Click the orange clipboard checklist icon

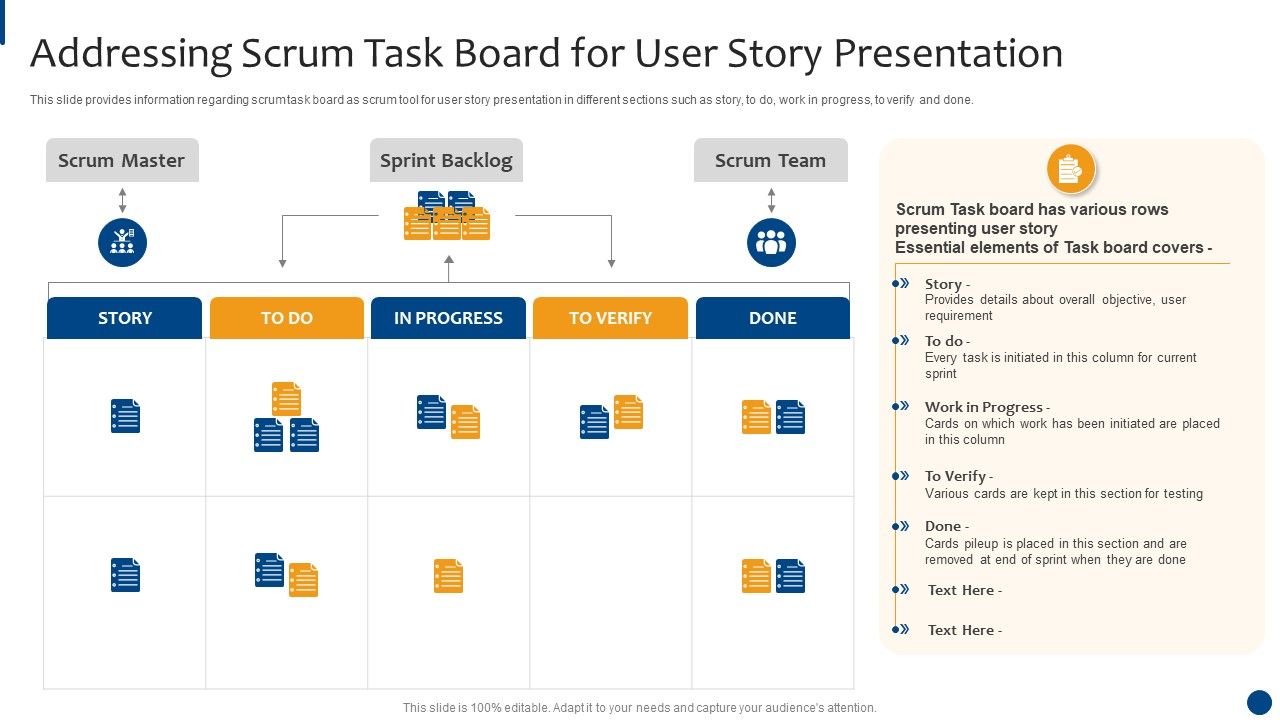[x=1071, y=169]
